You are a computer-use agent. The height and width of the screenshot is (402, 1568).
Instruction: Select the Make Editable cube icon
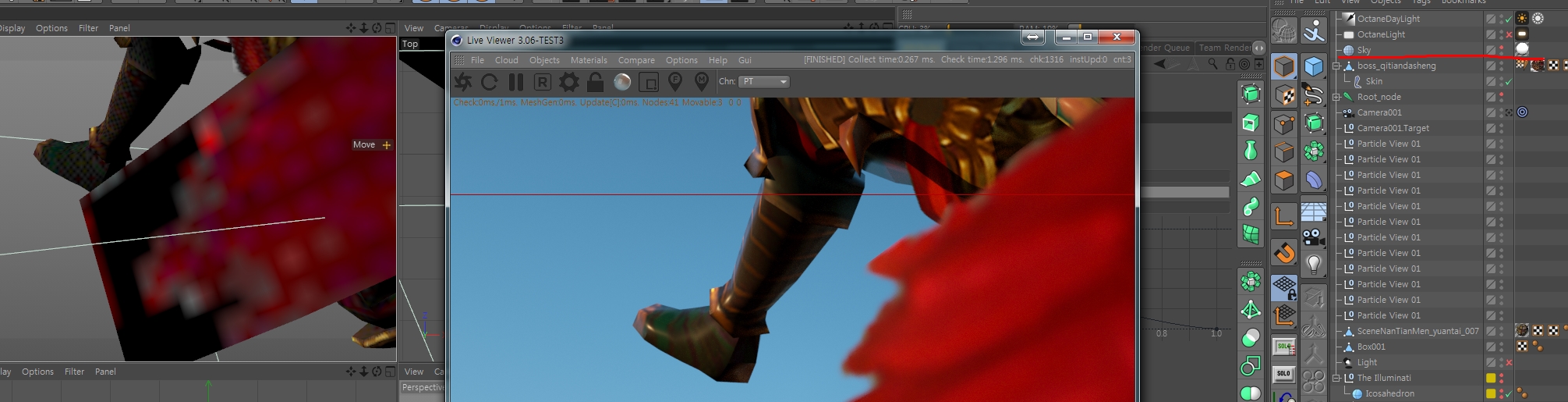pos(1284,66)
